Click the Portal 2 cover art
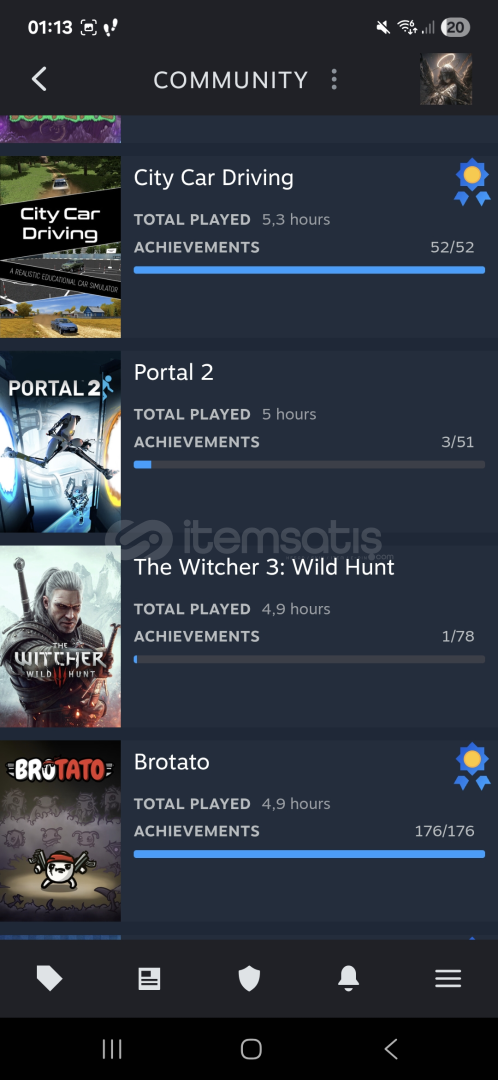Screen dimensions: 498x1080 [61, 442]
